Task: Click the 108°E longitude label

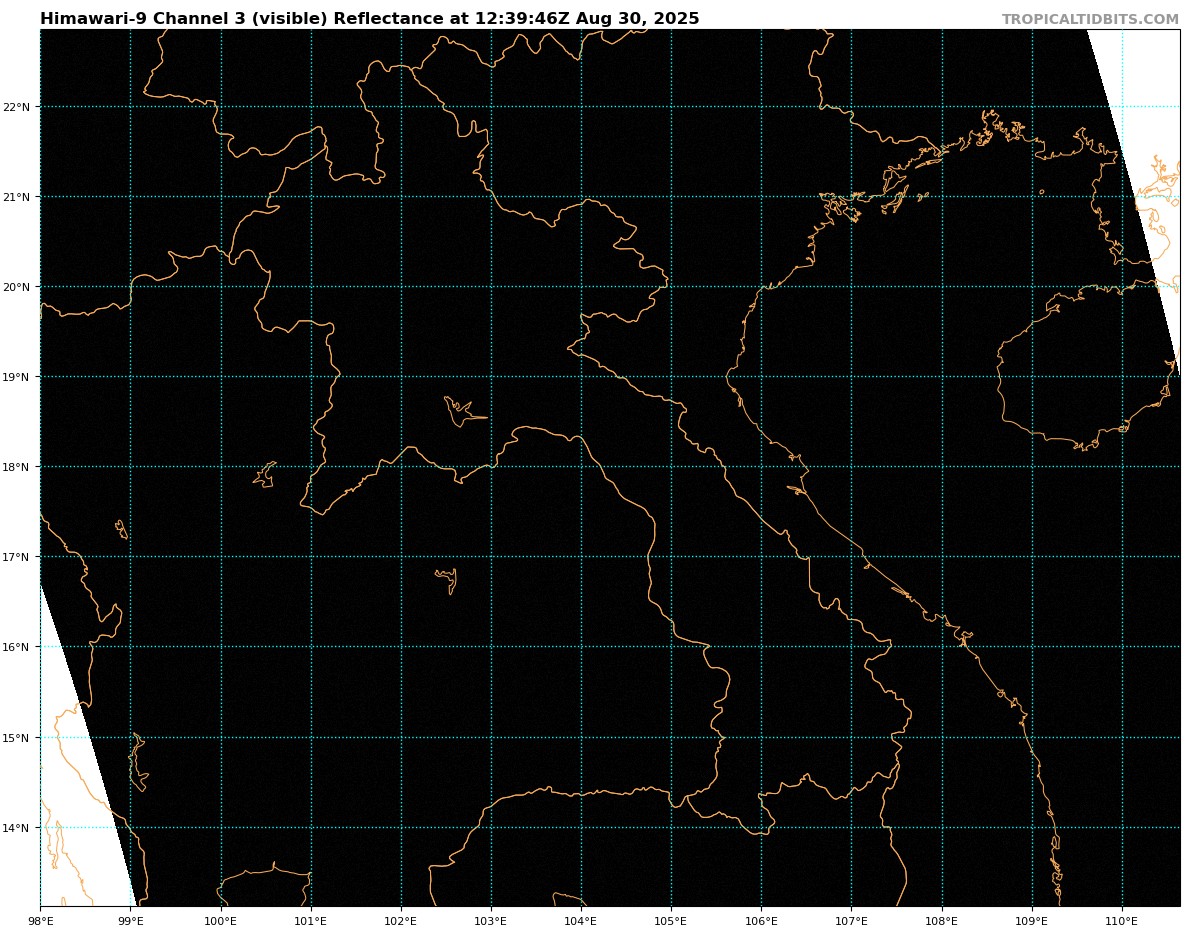Action: click(x=942, y=921)
